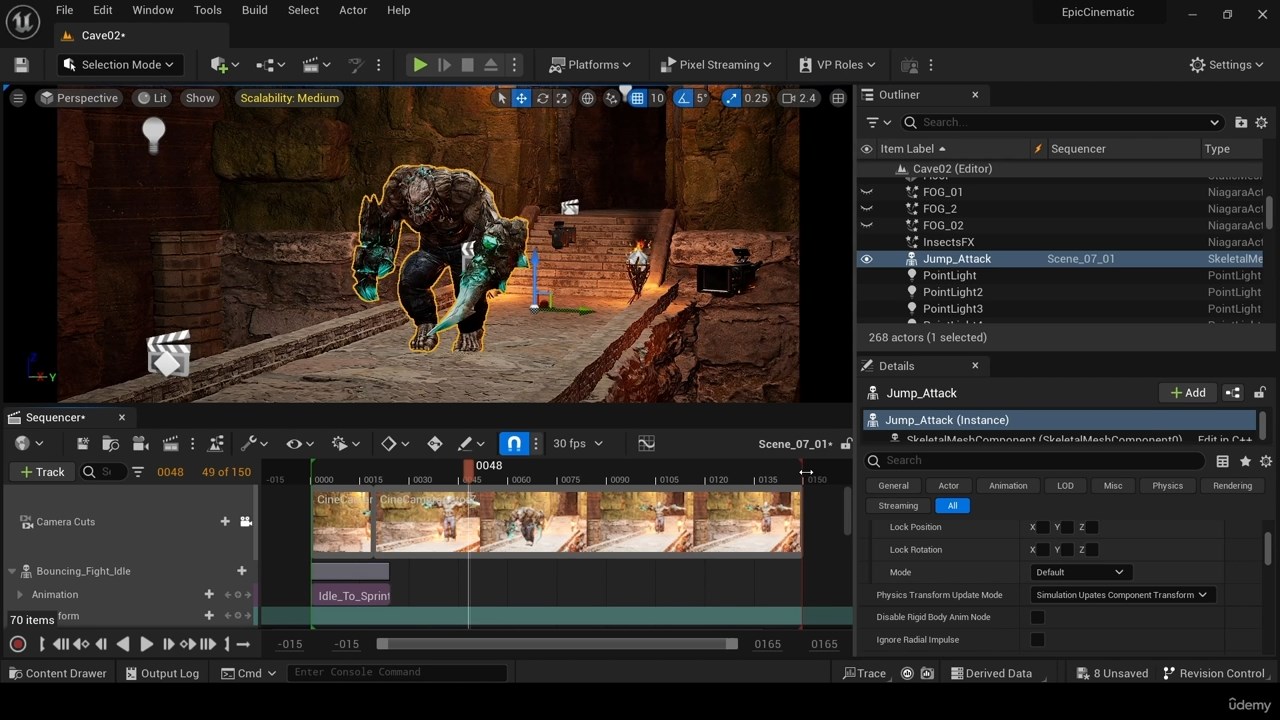The height and width of the screenshot is (720, 1280).
Task: Expand the Animation track under Bouncing_Fight_Idle
Action: tap(20, 595)
